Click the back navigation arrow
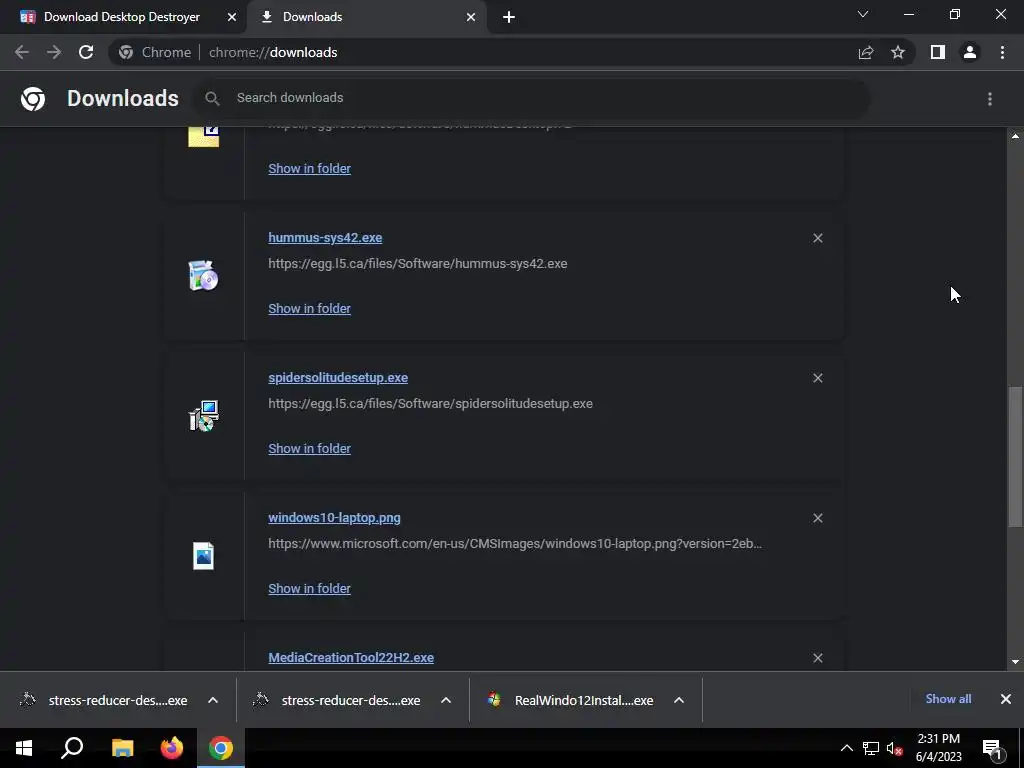The image size is (1024, 768). [x=22, y=52]
